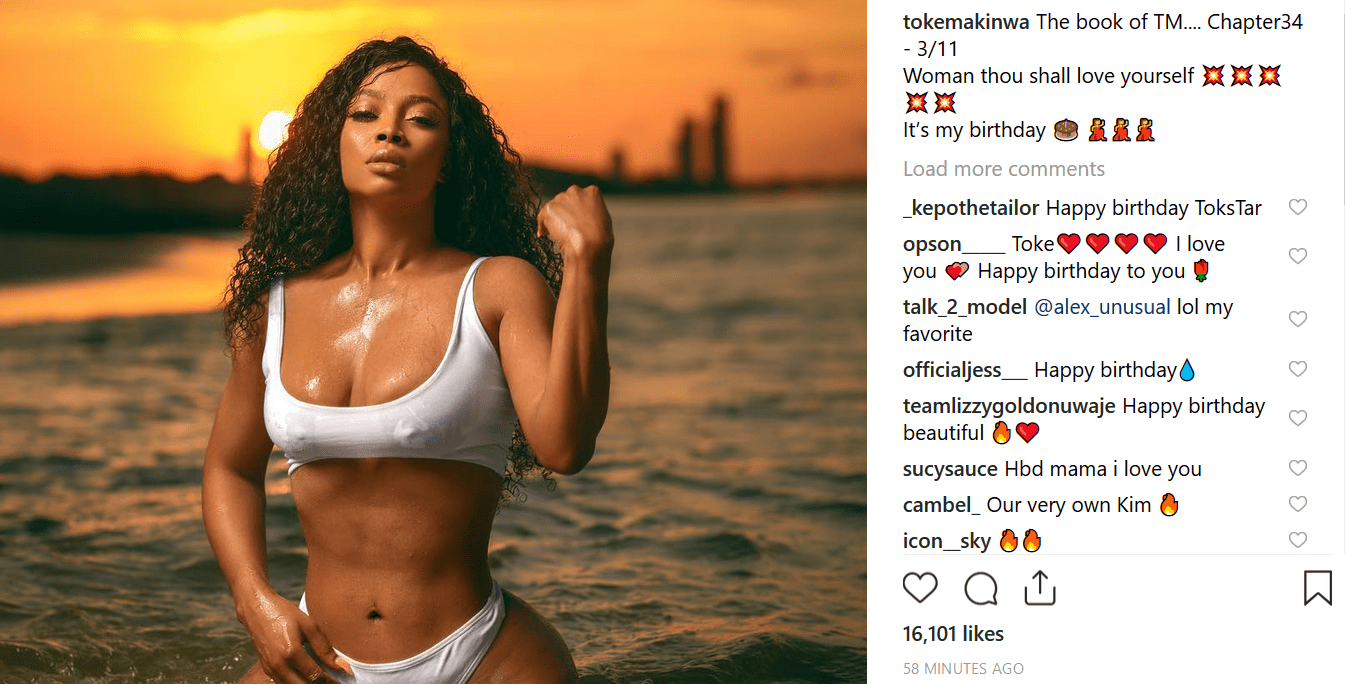
Task: Save the post with the bookmark icon
Action: coord(1318,588)
